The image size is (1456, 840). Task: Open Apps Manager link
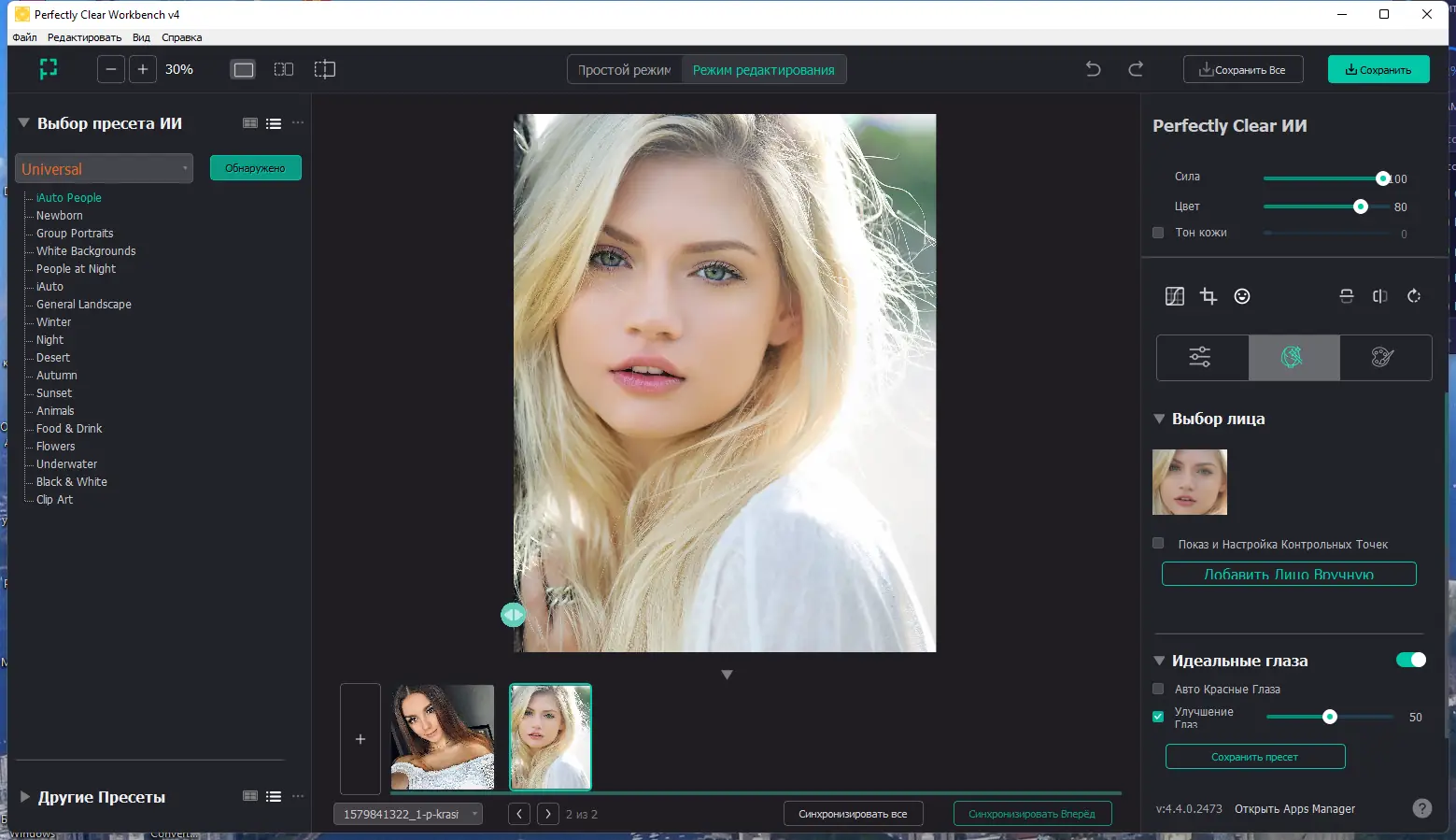click(1294, 809)
